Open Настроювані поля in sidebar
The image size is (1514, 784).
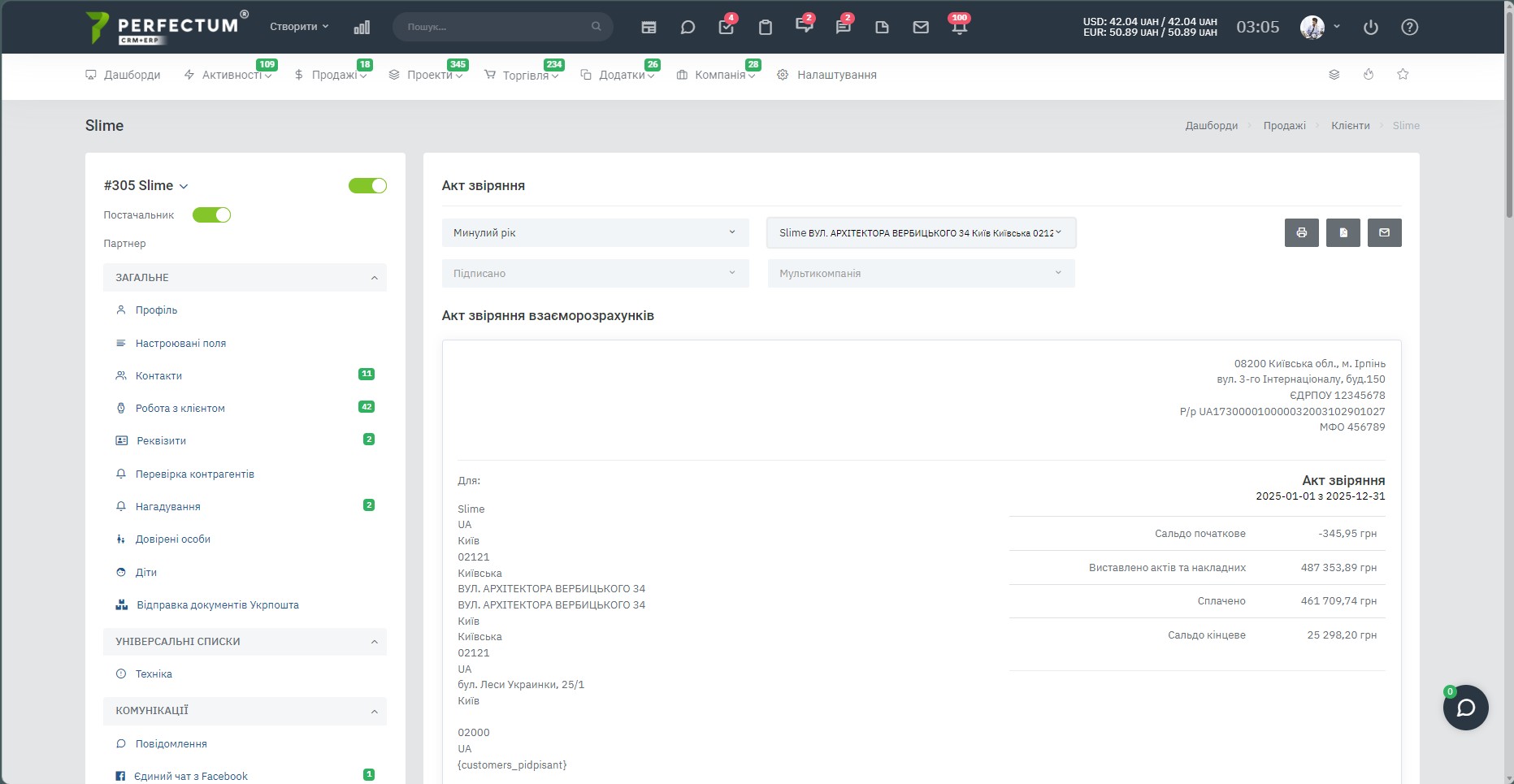[180, 344]
